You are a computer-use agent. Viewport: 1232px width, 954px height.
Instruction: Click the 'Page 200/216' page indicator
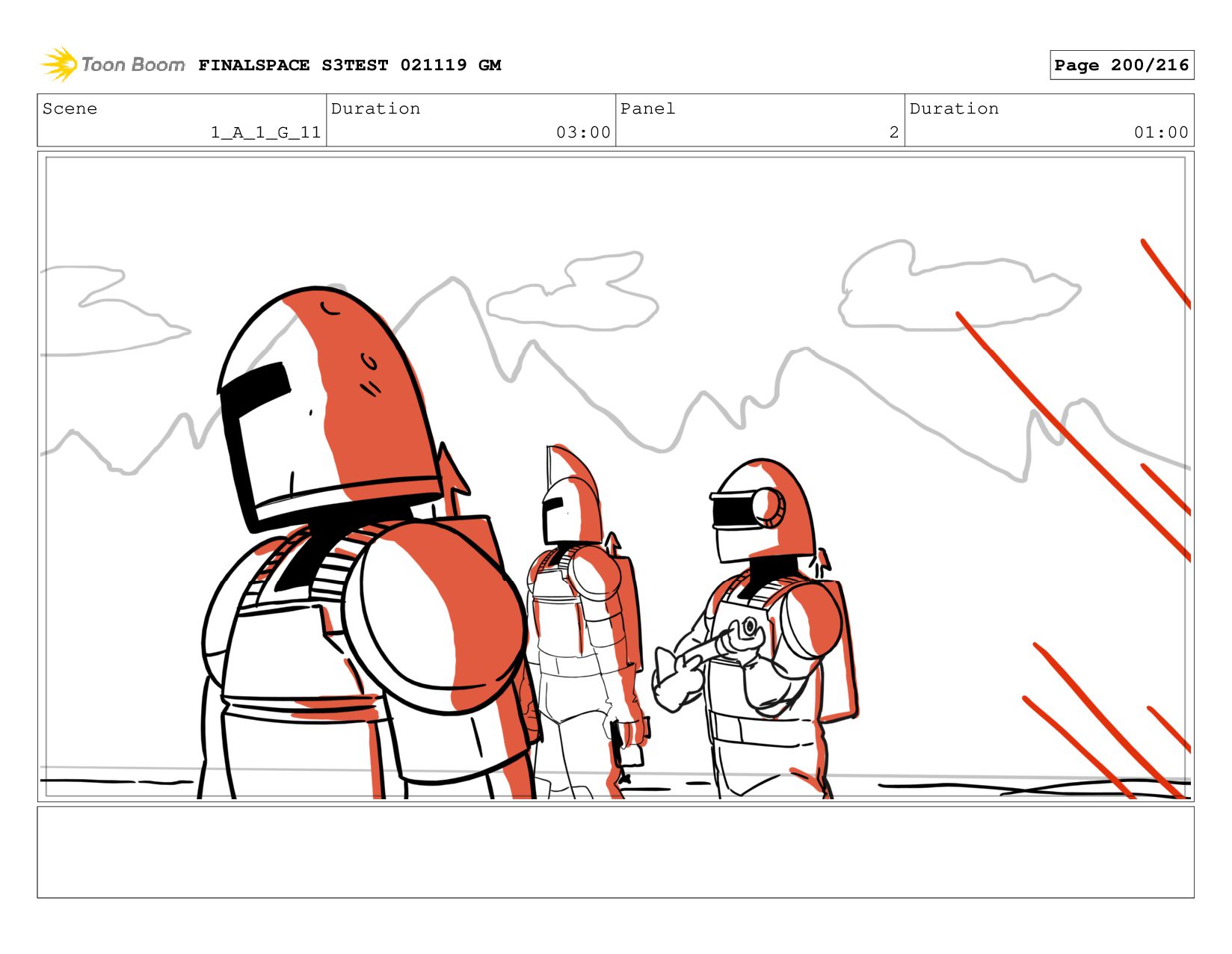pyautogui.click(x=1121, y=65)
